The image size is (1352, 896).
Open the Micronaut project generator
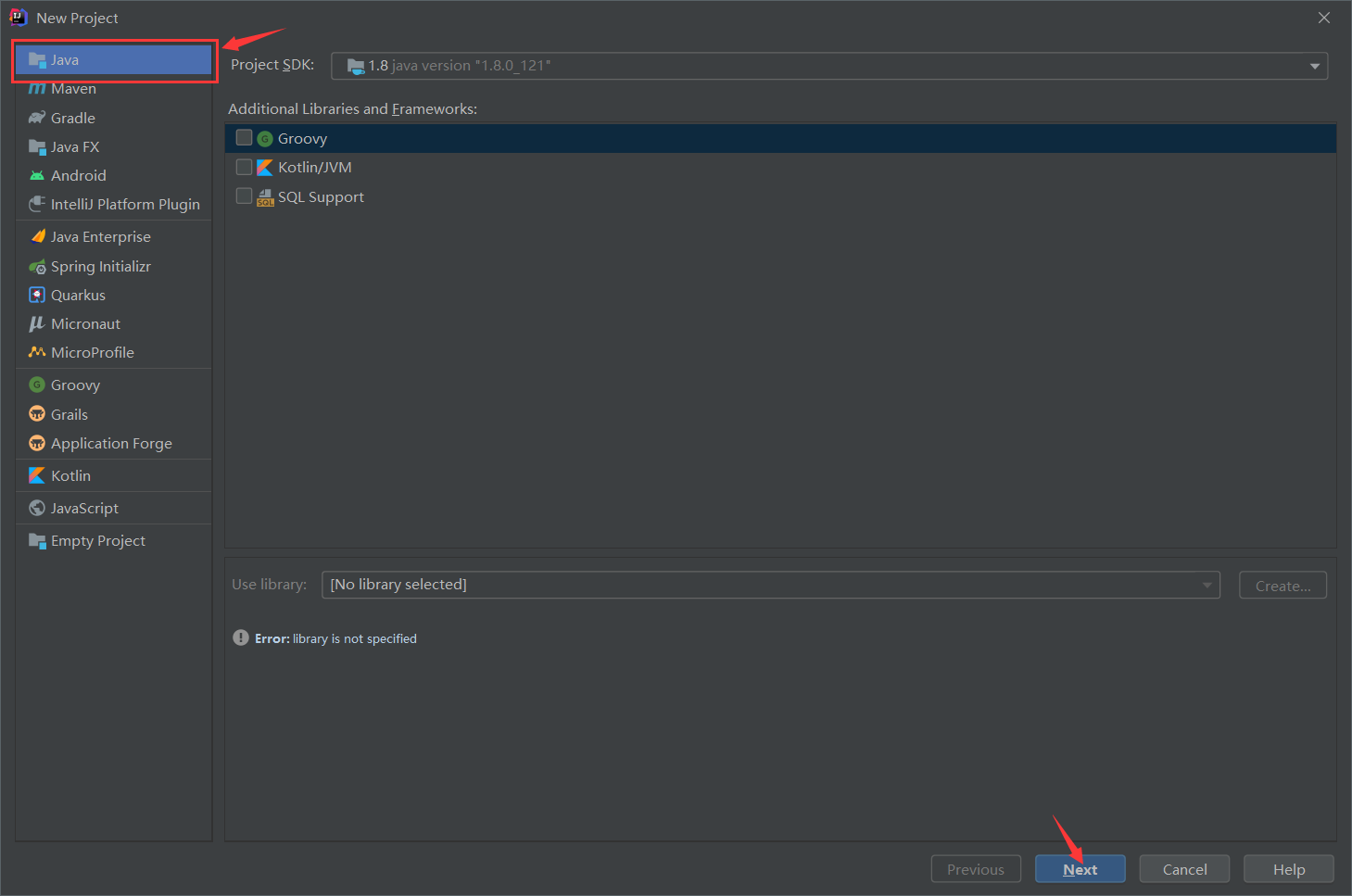(x=85, y=323)
